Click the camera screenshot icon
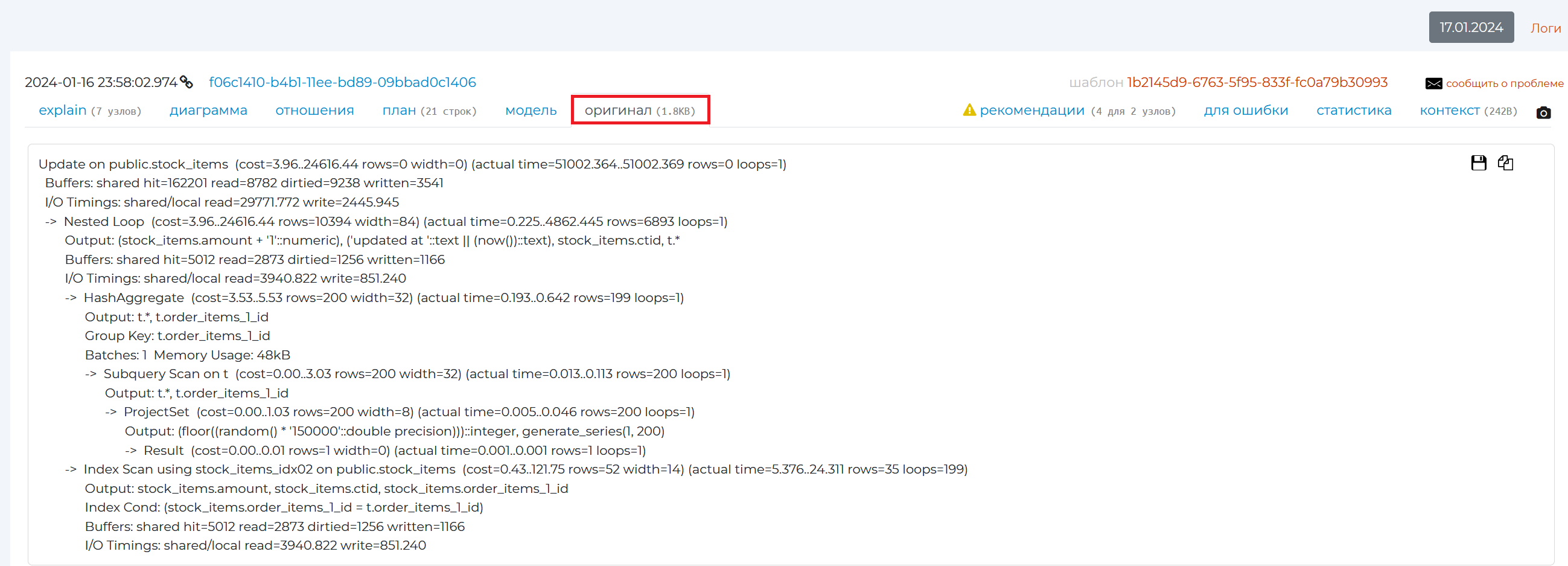 tap(1543, 113)
